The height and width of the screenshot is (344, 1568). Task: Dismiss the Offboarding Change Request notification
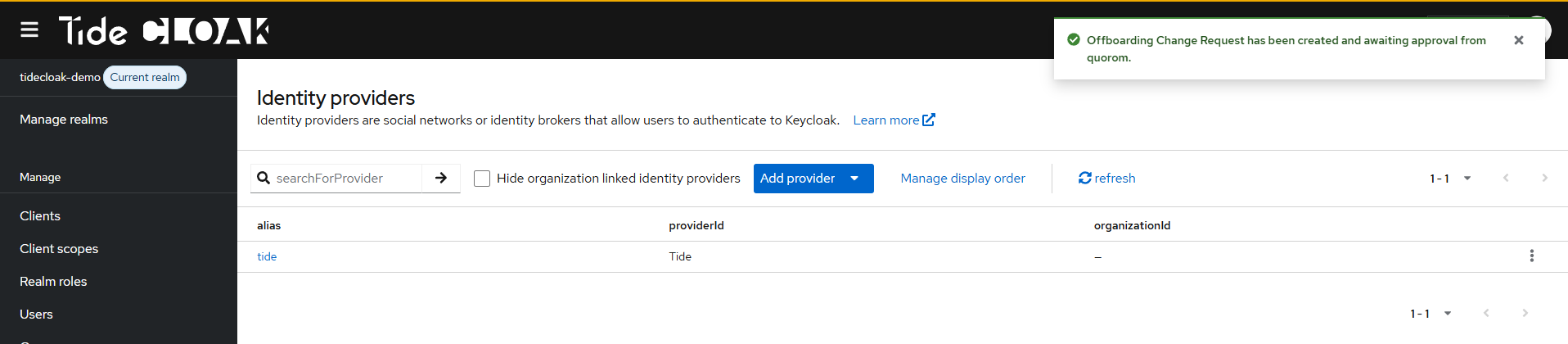[1518, 40]
